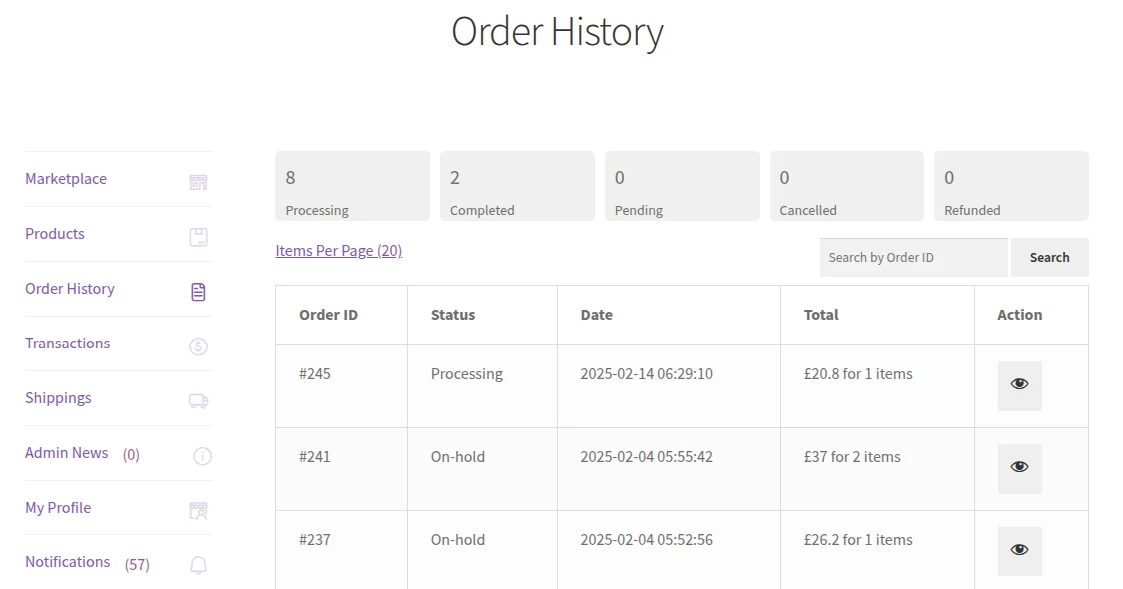
Task: Click the Search by Order ID field
Action: pos(913,257)
